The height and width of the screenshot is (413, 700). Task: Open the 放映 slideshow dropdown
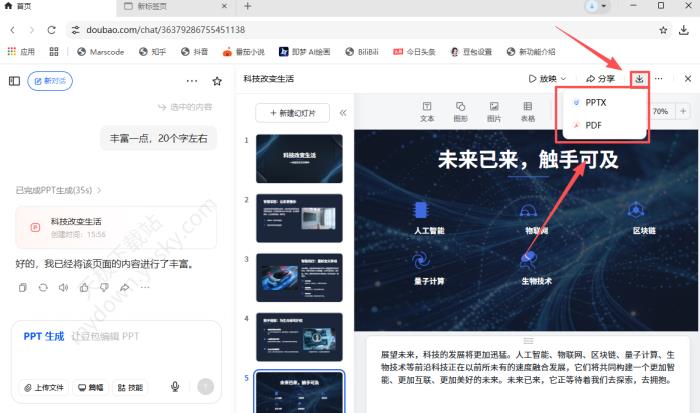(546, 79)
